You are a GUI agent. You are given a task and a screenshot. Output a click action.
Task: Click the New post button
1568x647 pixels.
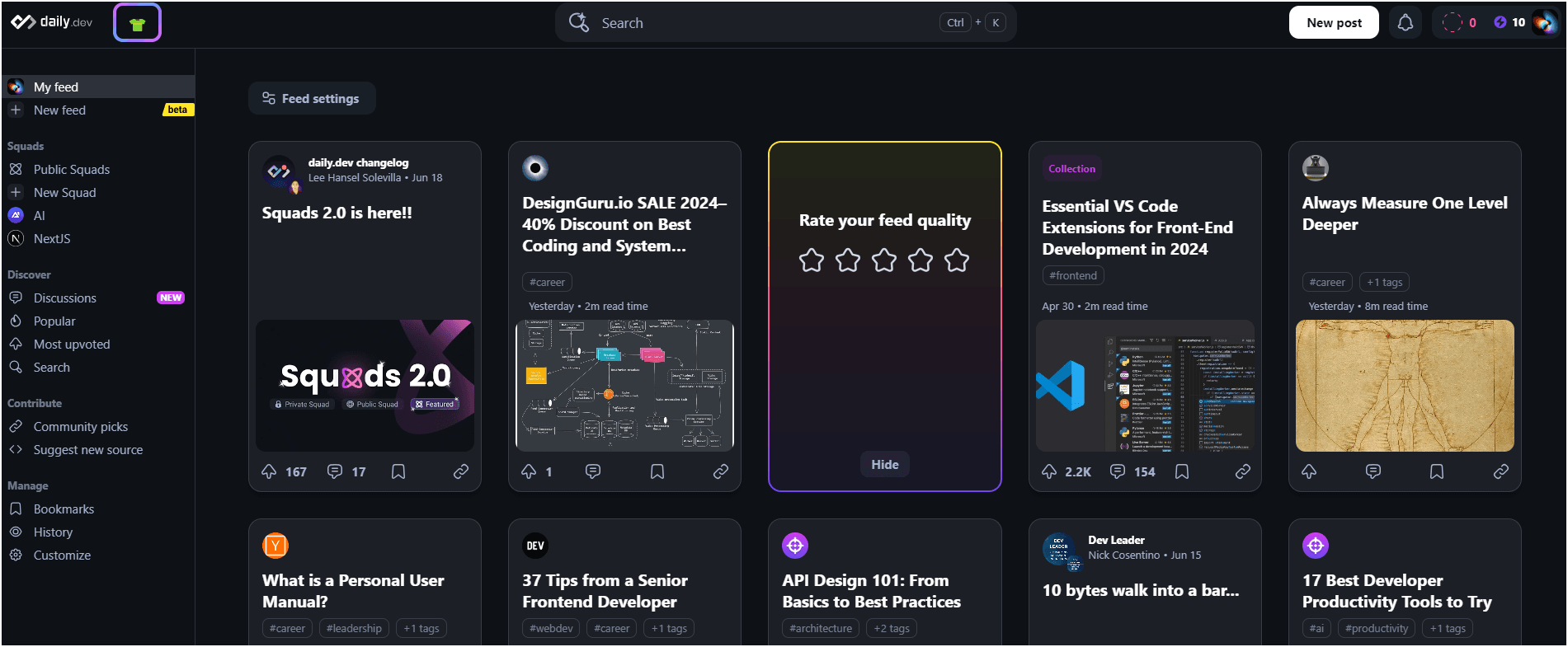[1334, 23]
